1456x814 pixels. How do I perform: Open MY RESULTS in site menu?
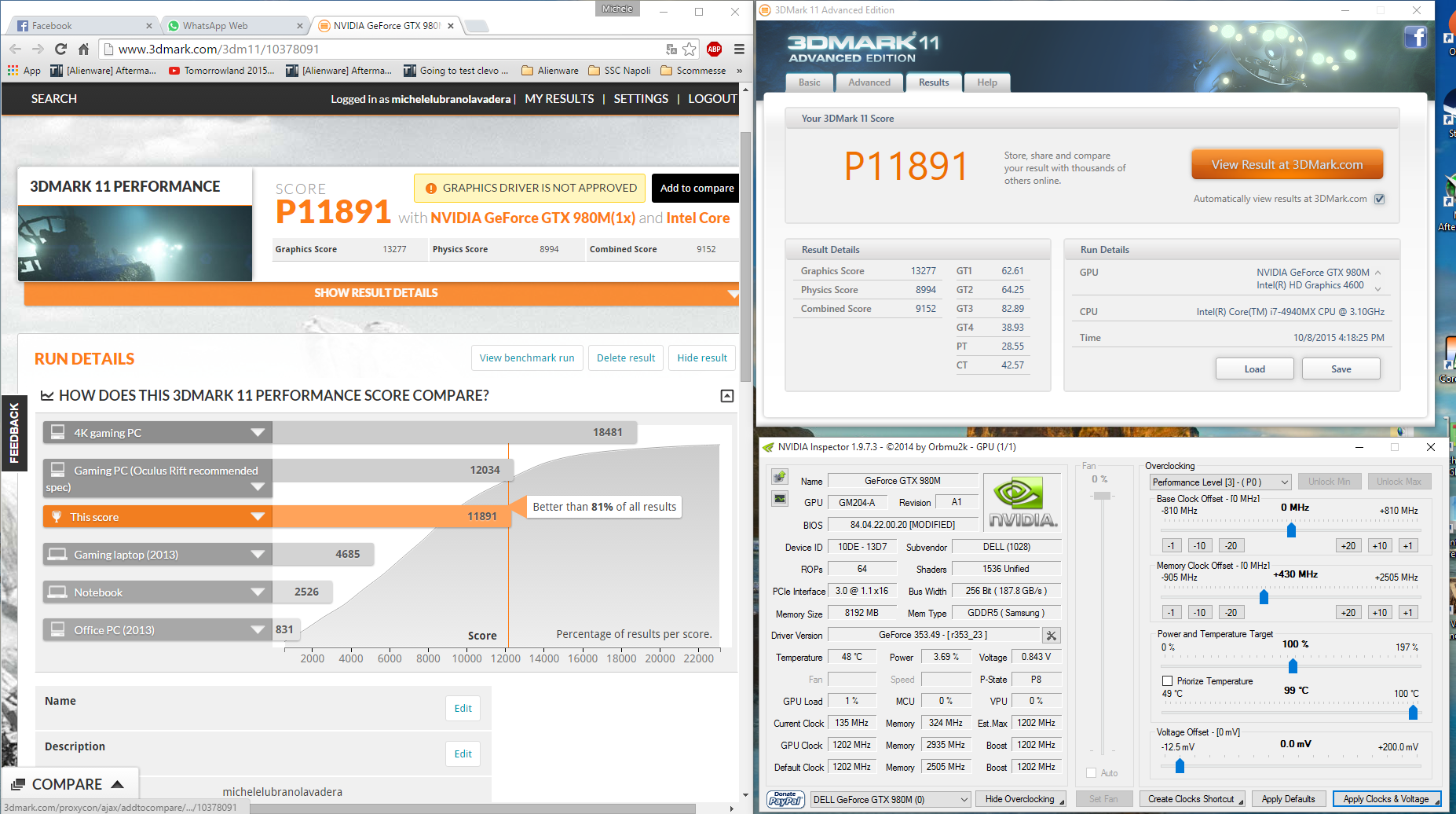pos(559,99)
